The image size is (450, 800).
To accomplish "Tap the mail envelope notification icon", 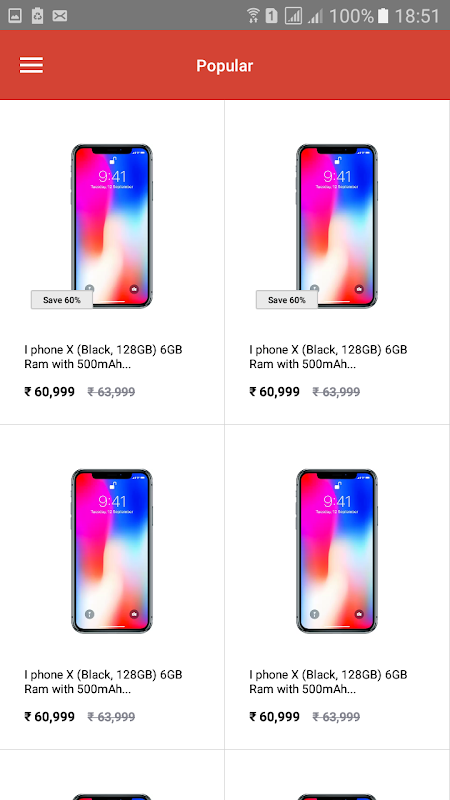I will tap(60, 16).
